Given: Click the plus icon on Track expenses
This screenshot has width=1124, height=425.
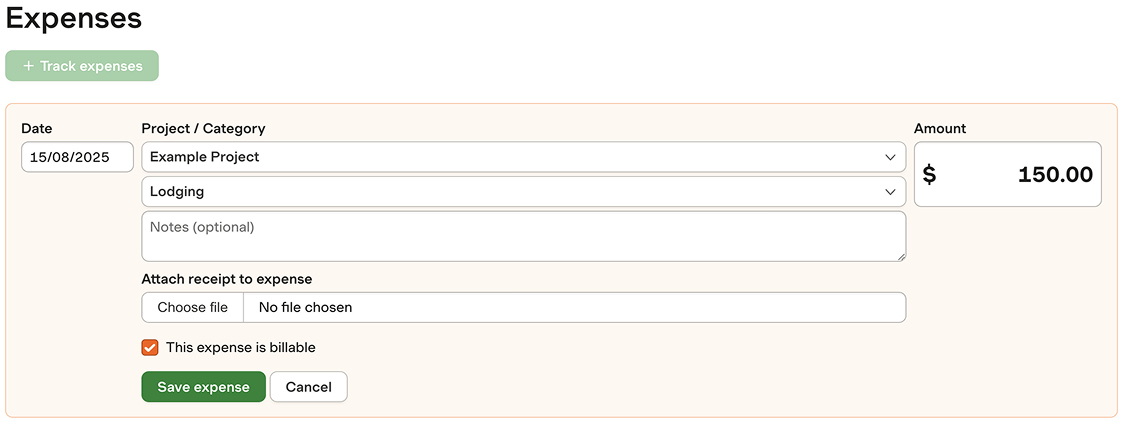Looking at the screenshot, I should [x=28, y=66].
